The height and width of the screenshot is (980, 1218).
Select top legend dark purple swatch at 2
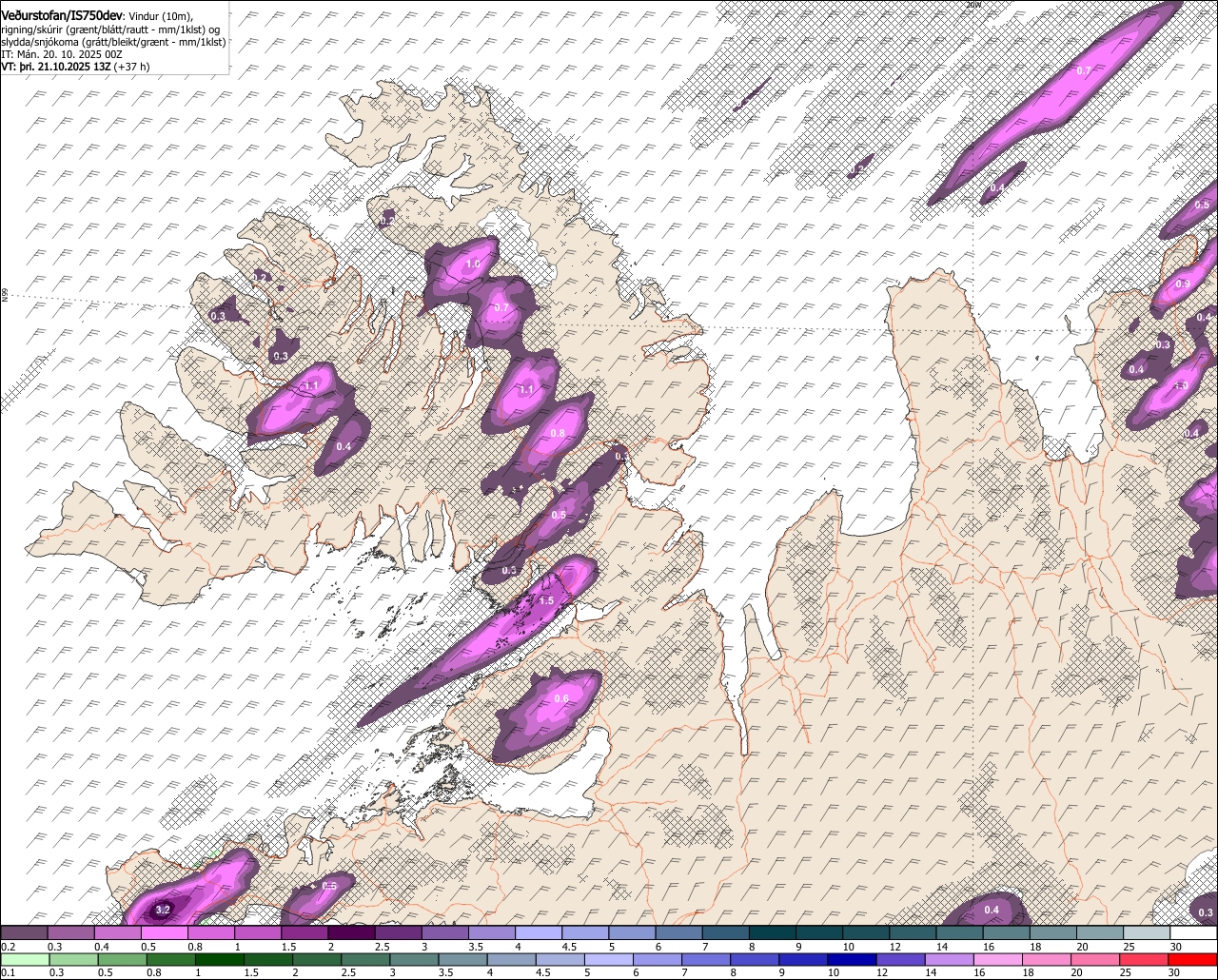[351, 932]
